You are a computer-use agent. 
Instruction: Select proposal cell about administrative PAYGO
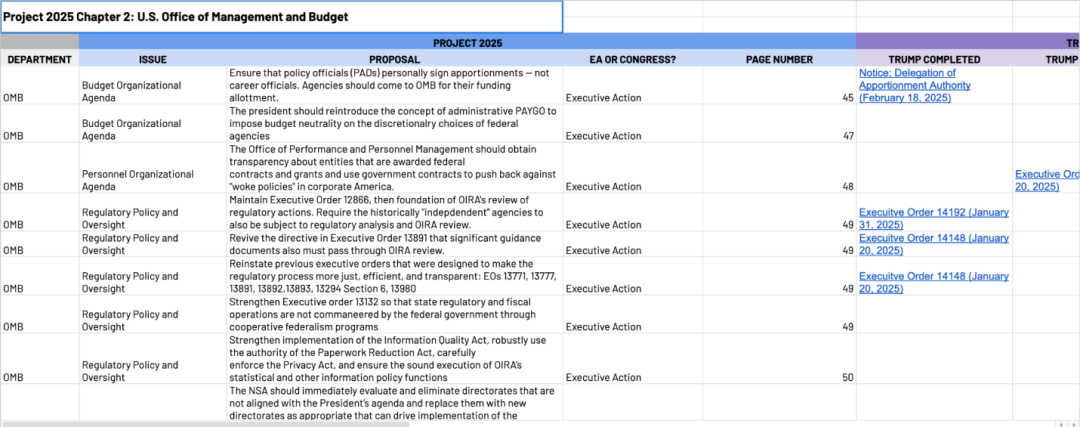(394, 123)
